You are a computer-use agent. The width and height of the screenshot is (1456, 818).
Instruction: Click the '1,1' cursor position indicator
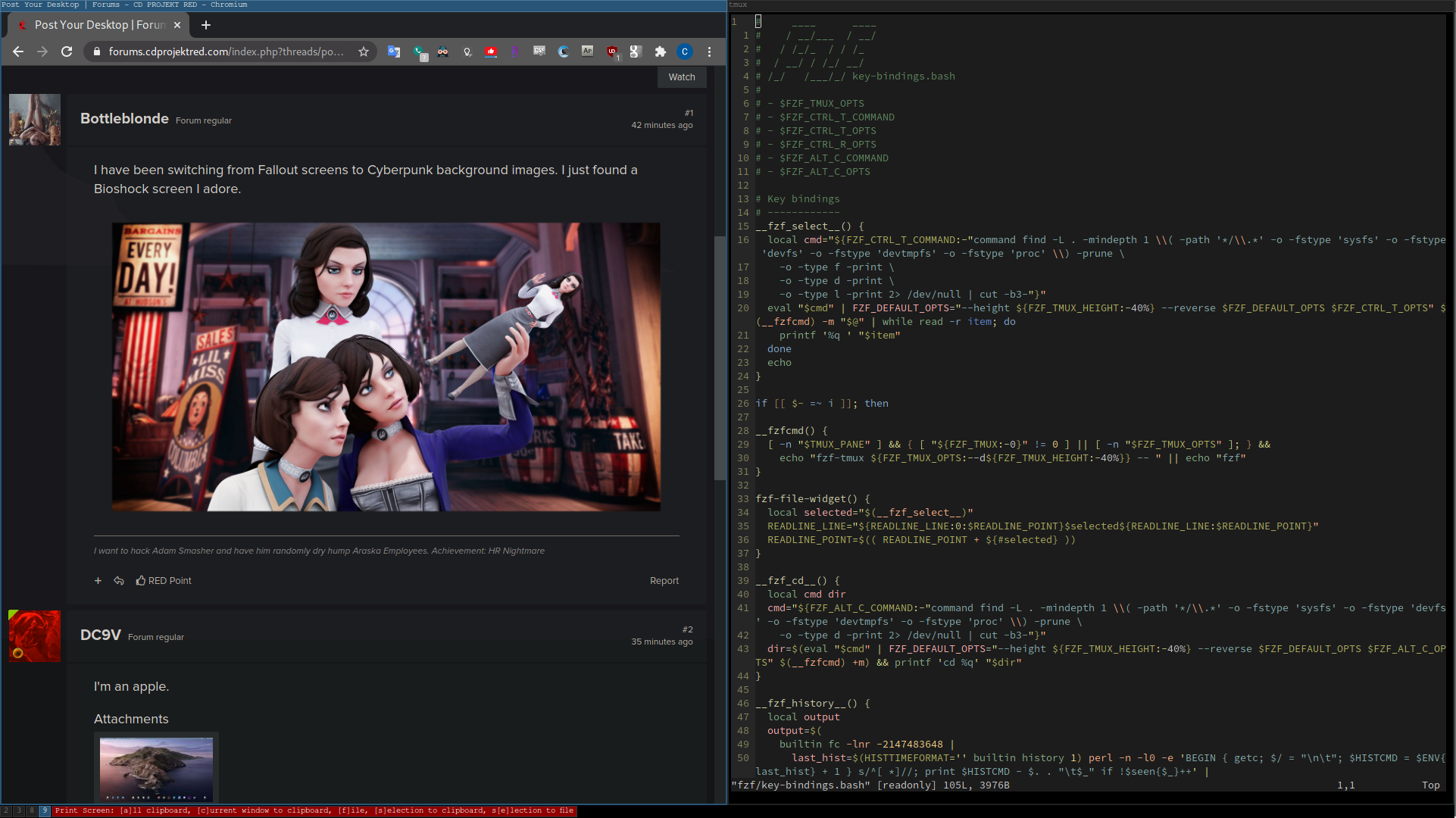tap(1346, 785)
